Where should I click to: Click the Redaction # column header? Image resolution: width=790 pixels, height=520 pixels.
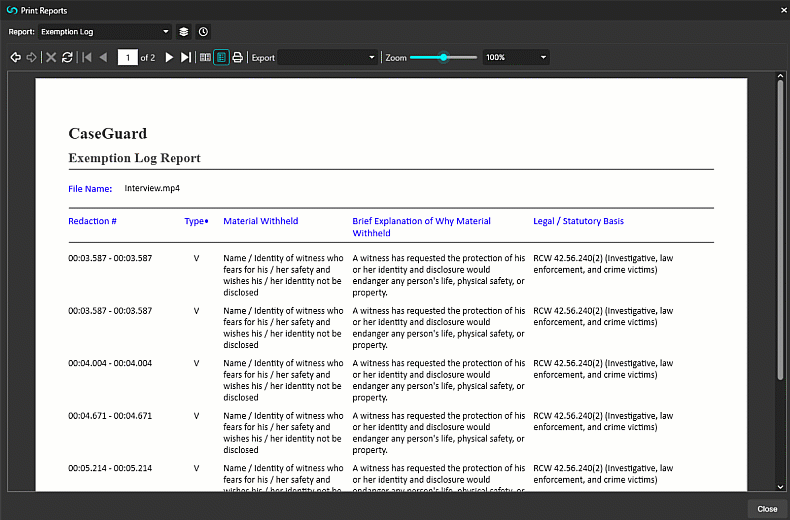92,221
